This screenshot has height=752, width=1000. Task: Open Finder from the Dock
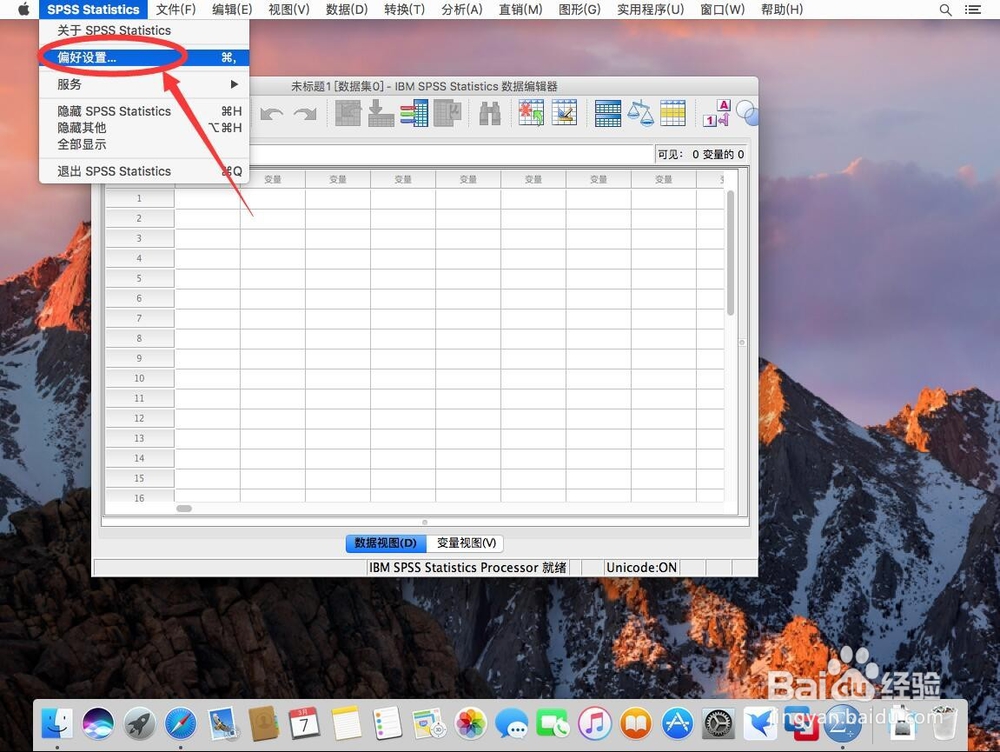click(x=57, y=723)
